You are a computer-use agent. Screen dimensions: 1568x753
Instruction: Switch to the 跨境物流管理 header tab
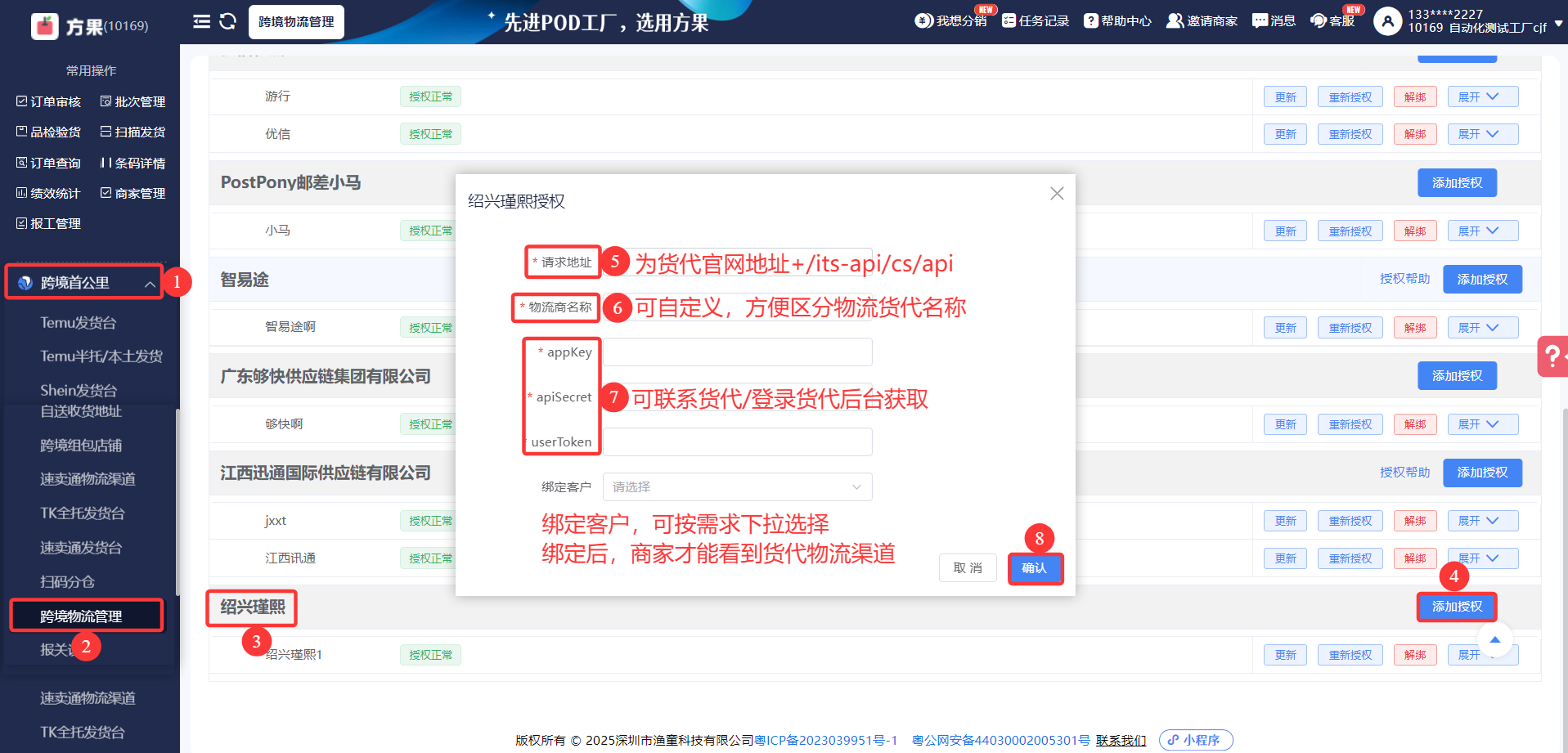tap(296, 21)
